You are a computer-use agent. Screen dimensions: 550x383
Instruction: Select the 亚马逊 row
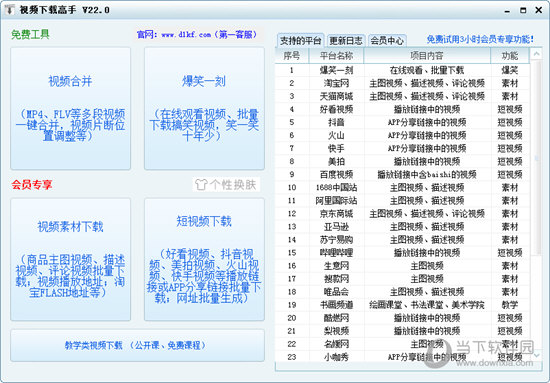(402, 227)
